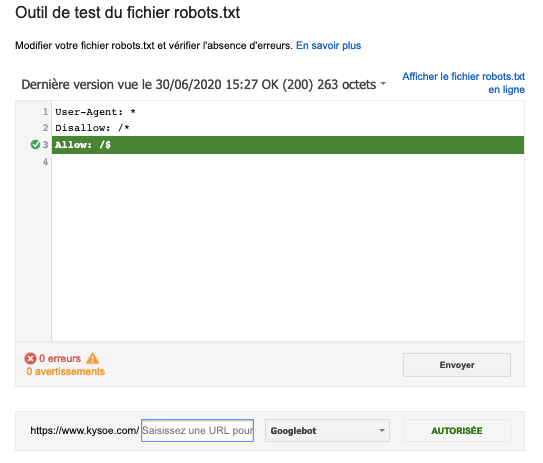Click line number 4 in the gutter
543x463 pixels.
45,161
